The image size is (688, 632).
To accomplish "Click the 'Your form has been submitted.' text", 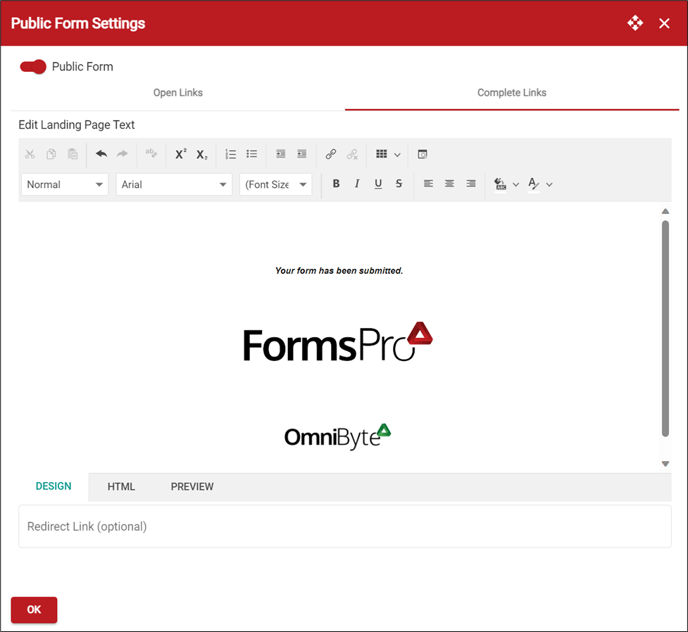I will 339,271.
